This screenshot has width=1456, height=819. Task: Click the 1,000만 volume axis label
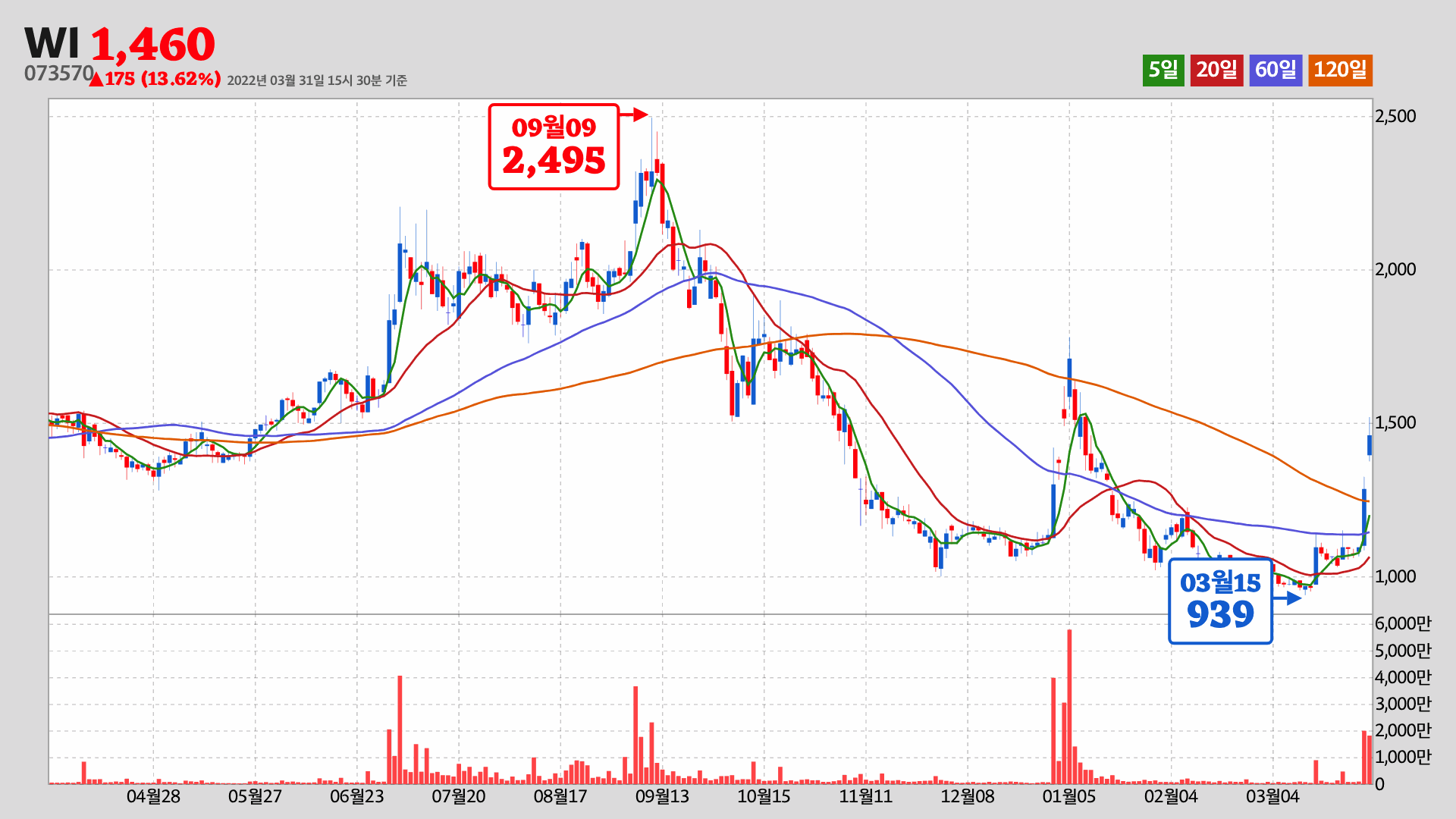pyautogui.click(x=1403, y=757)
